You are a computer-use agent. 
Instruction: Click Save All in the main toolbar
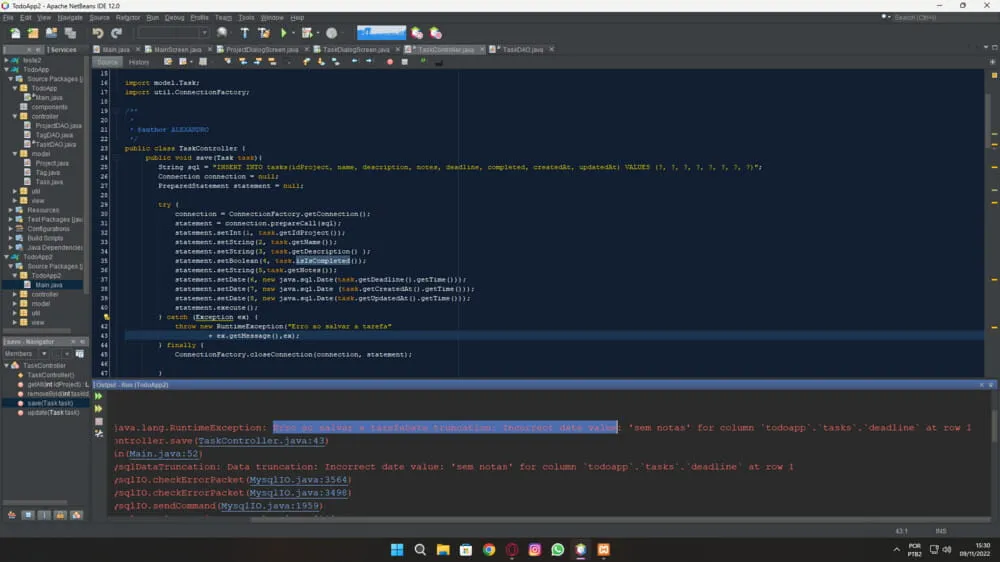(x=70, y=33)
